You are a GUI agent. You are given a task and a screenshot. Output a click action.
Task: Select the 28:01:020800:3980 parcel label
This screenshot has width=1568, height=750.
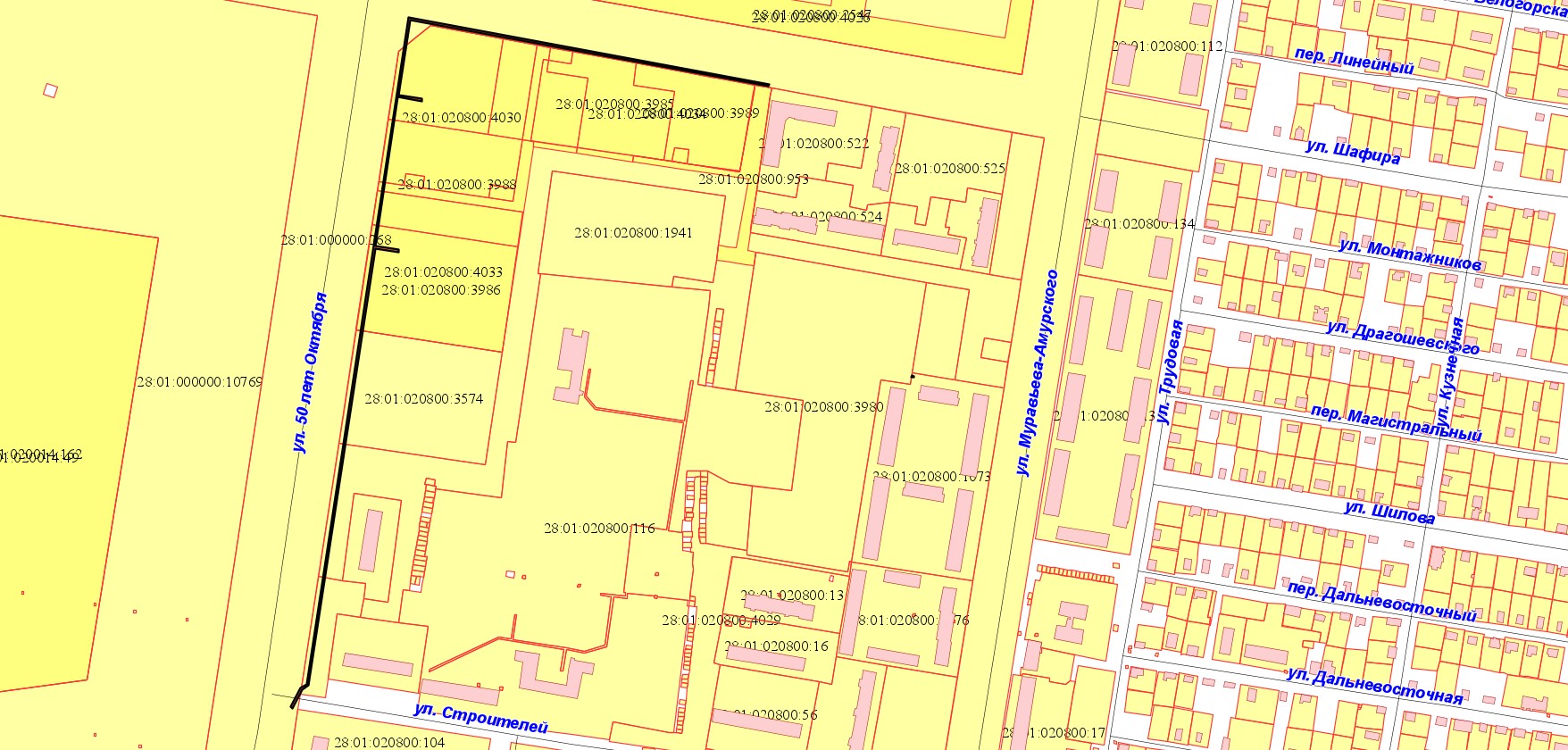pyautogui.click(x=823, y=407)
